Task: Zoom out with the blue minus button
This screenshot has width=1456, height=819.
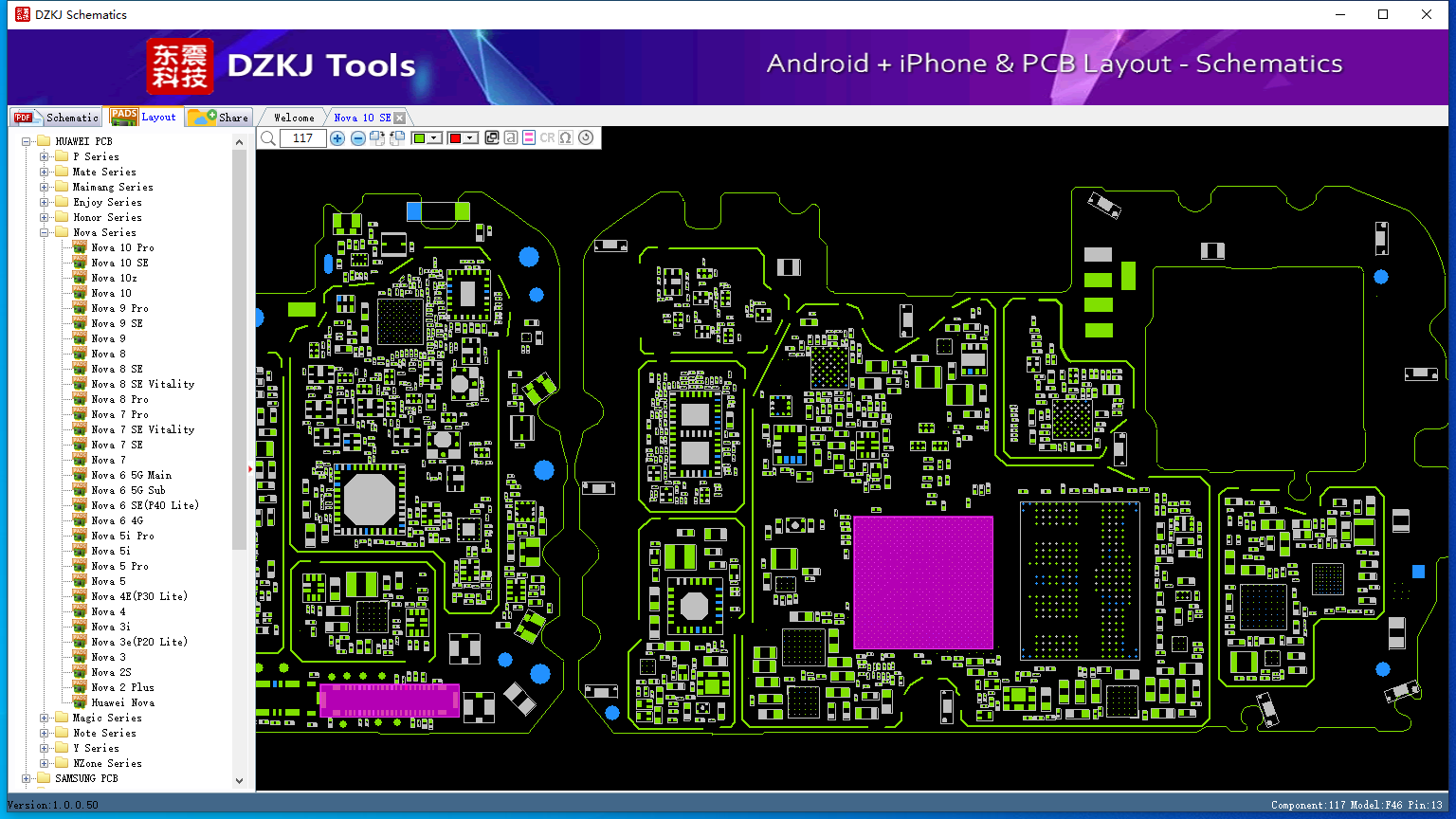Action: click(x=357, y=138)
